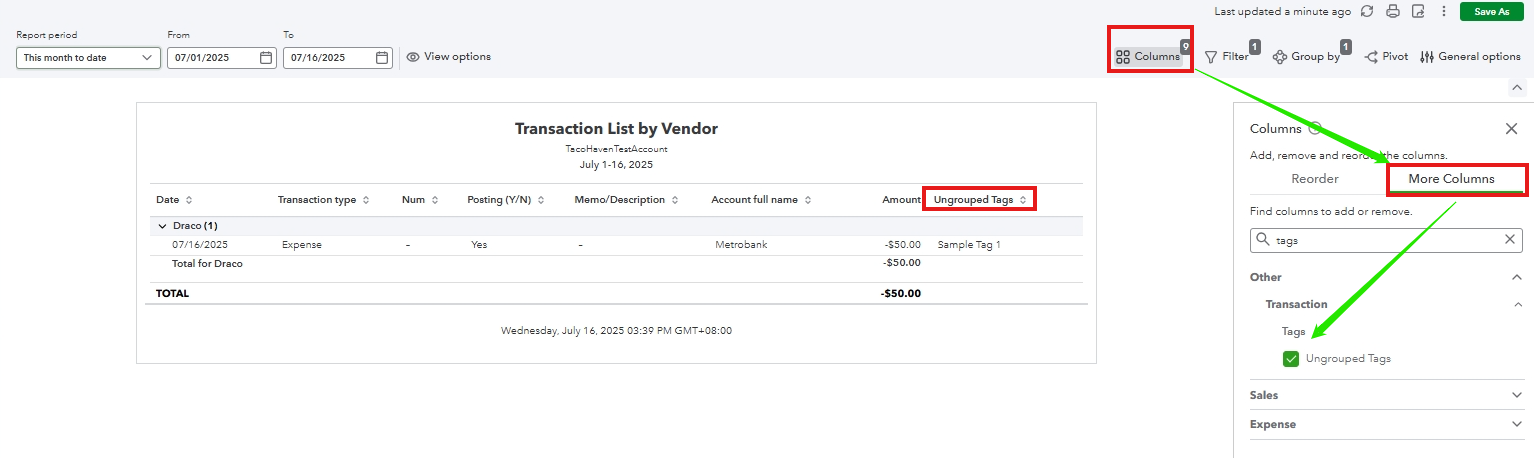Open General options

(1470, 57)
